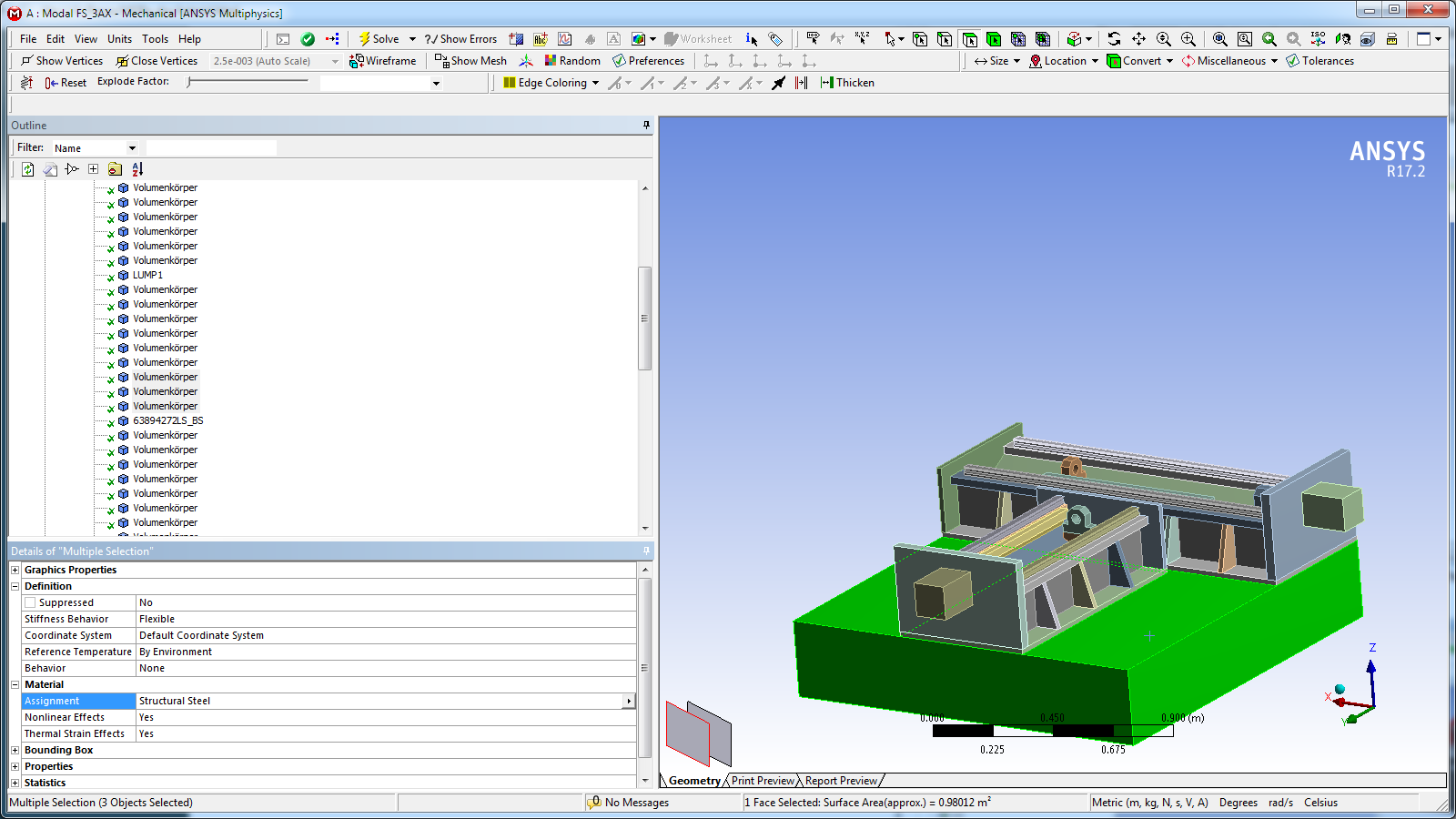Click the Outline panel pin icon
1456x819 pixels.
646,126
